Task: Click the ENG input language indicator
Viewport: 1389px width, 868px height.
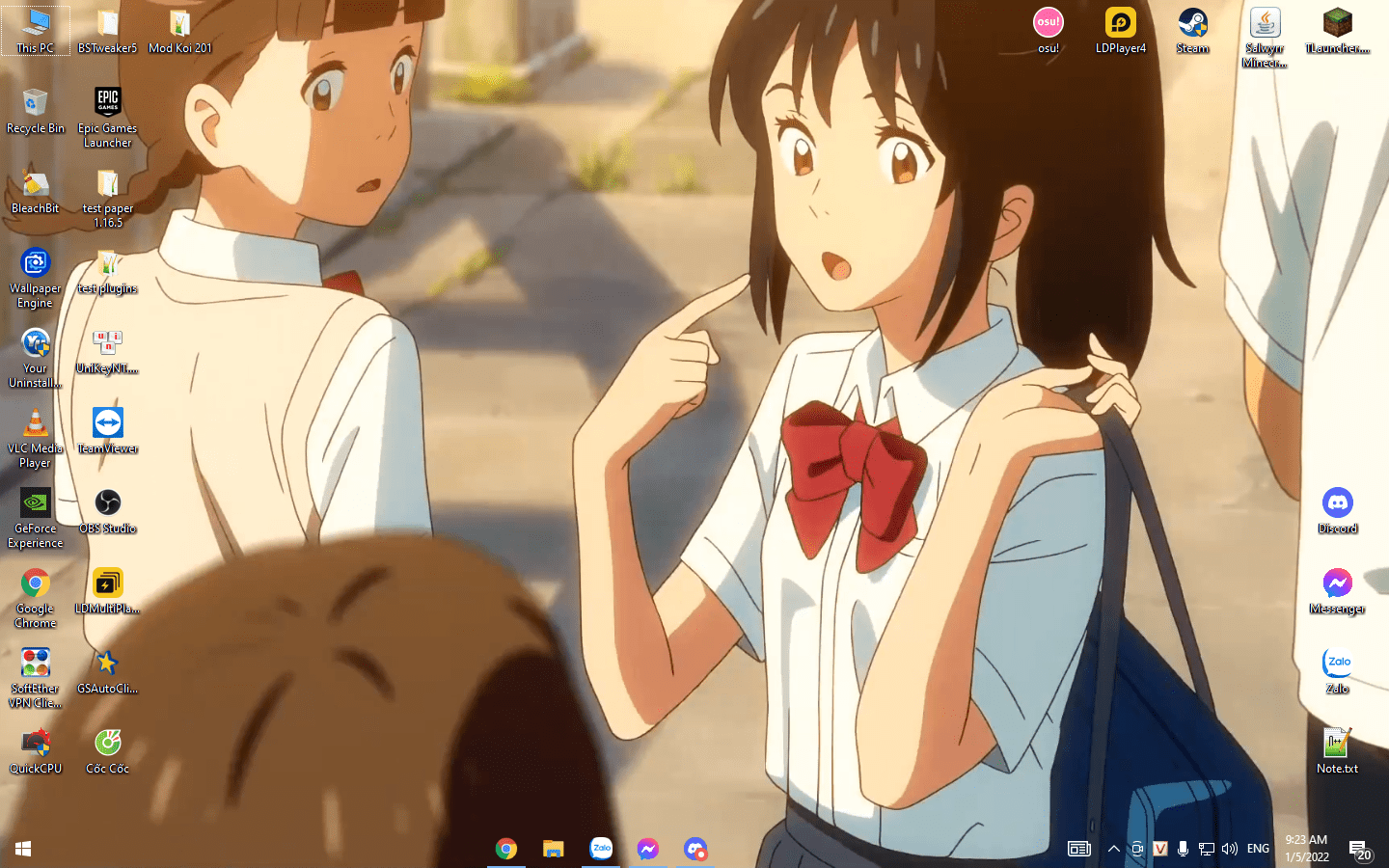Action: tap(1258, 849)
